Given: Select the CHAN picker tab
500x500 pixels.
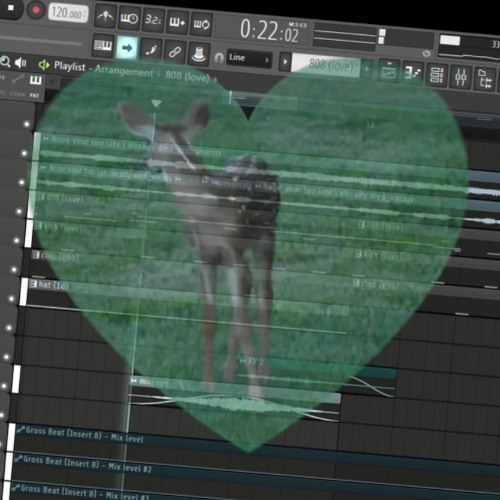Looking at the screenshot, I should tap(17, 94).
